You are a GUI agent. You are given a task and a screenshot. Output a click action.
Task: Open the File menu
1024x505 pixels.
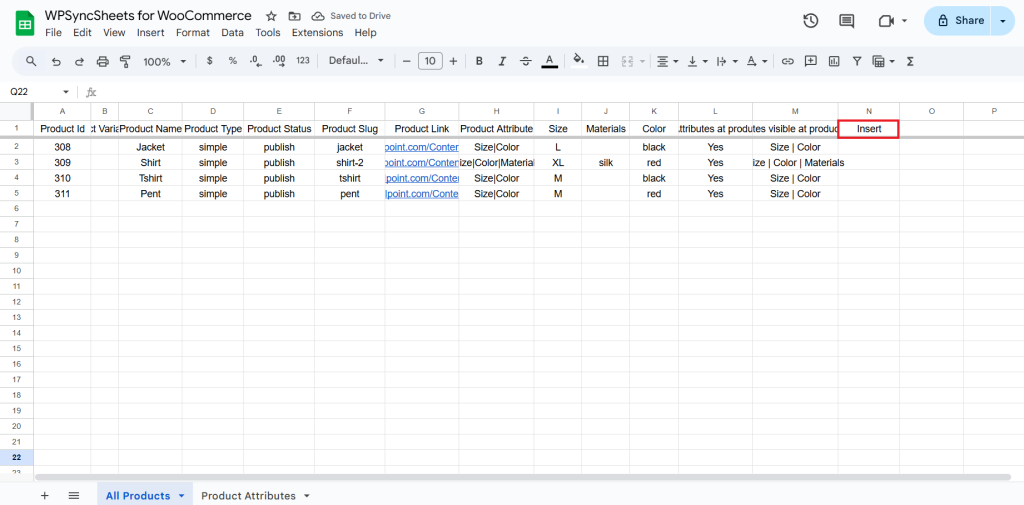pos(54,33)
